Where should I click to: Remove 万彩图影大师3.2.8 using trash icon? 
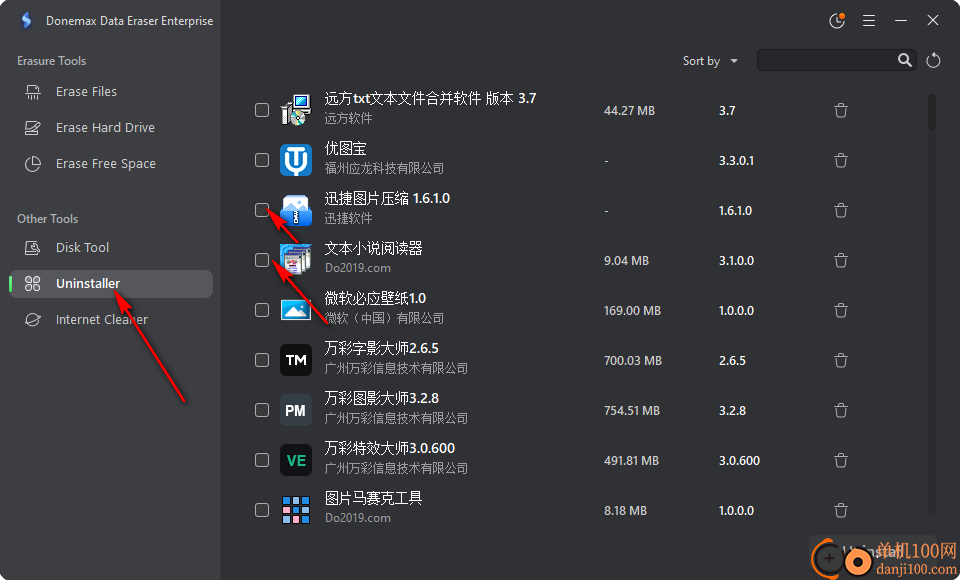click(x=841, y=410)
